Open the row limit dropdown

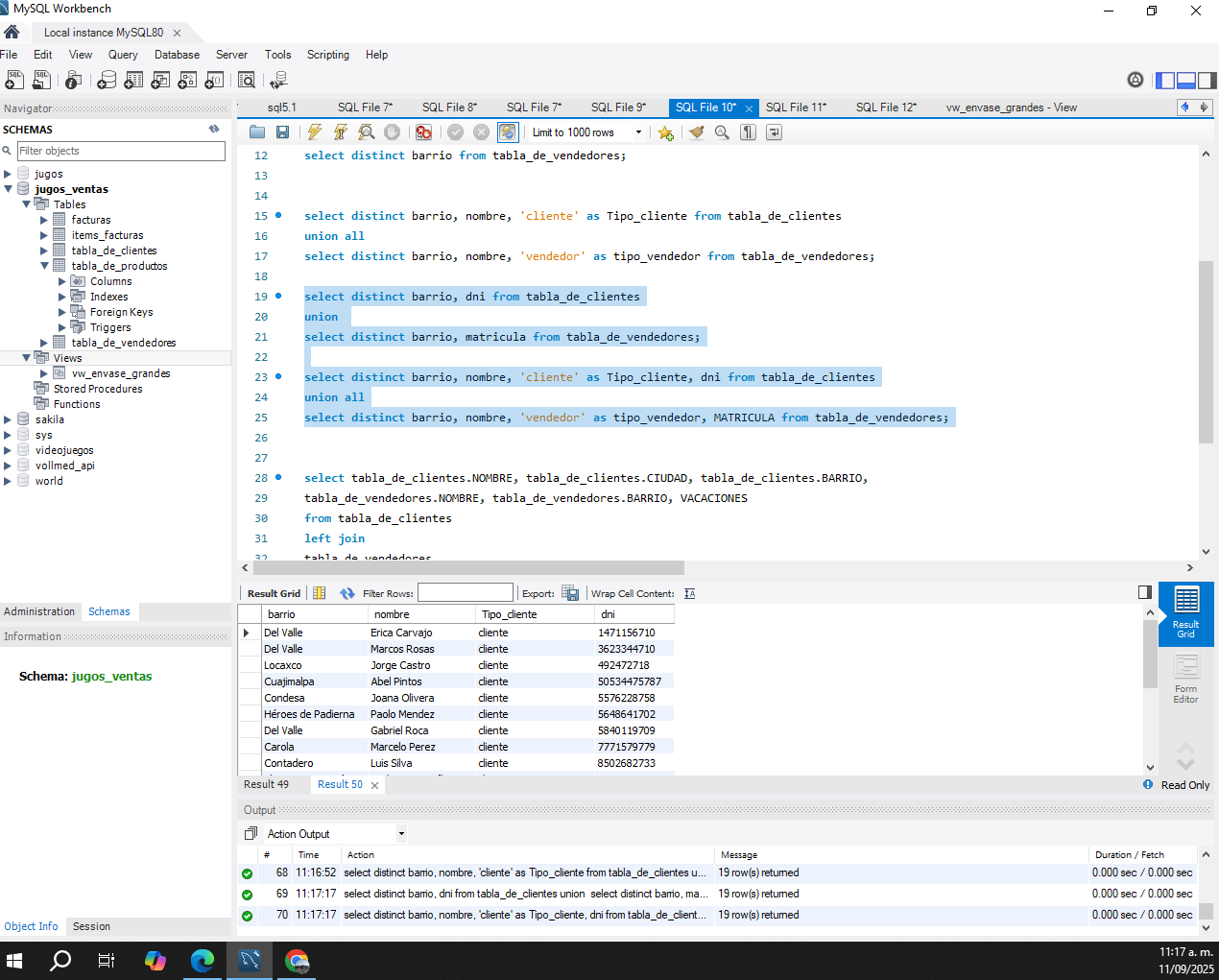click(x=638, y=132)
